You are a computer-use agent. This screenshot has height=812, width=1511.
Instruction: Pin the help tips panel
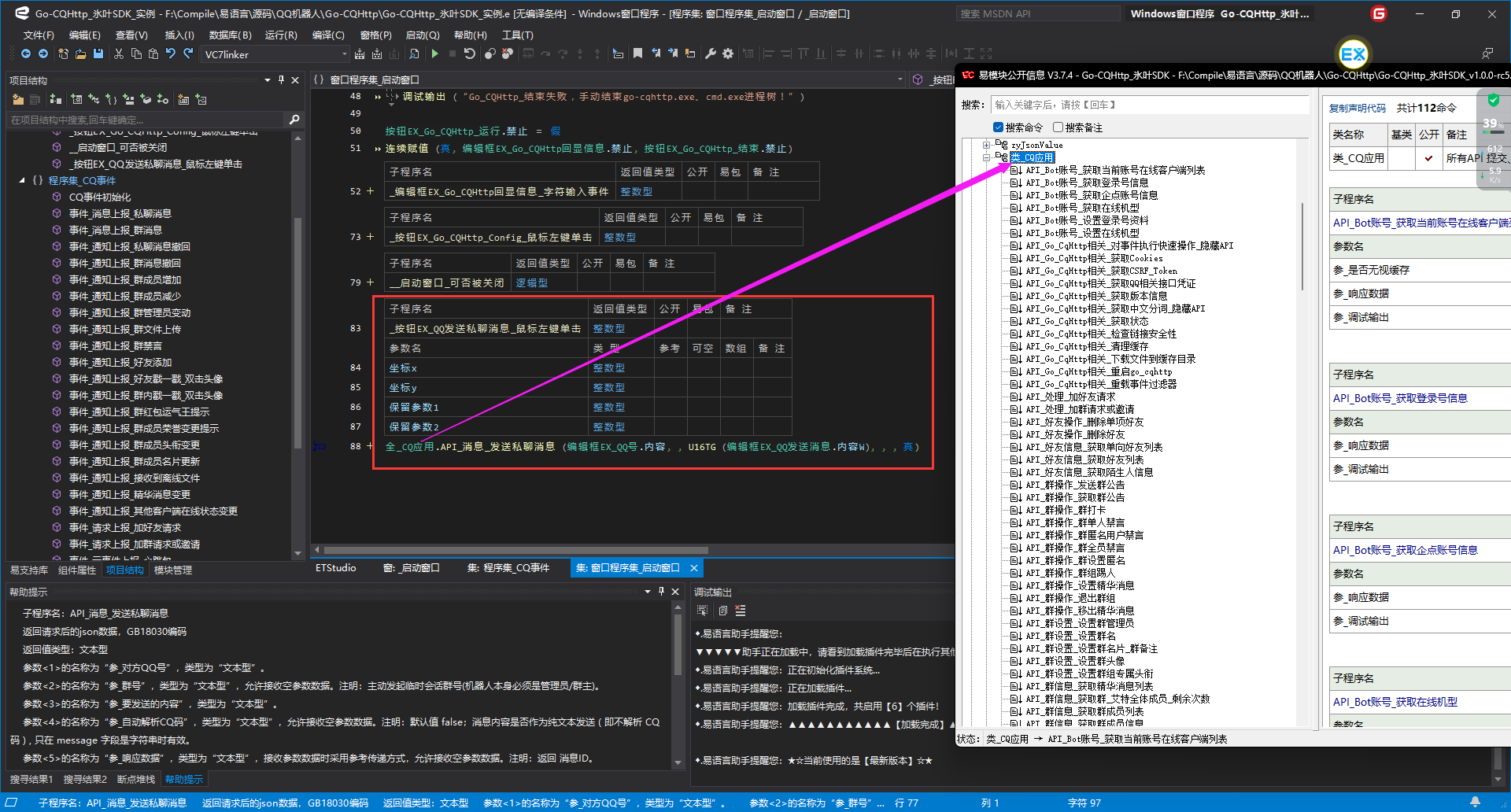tap(661, 591)
